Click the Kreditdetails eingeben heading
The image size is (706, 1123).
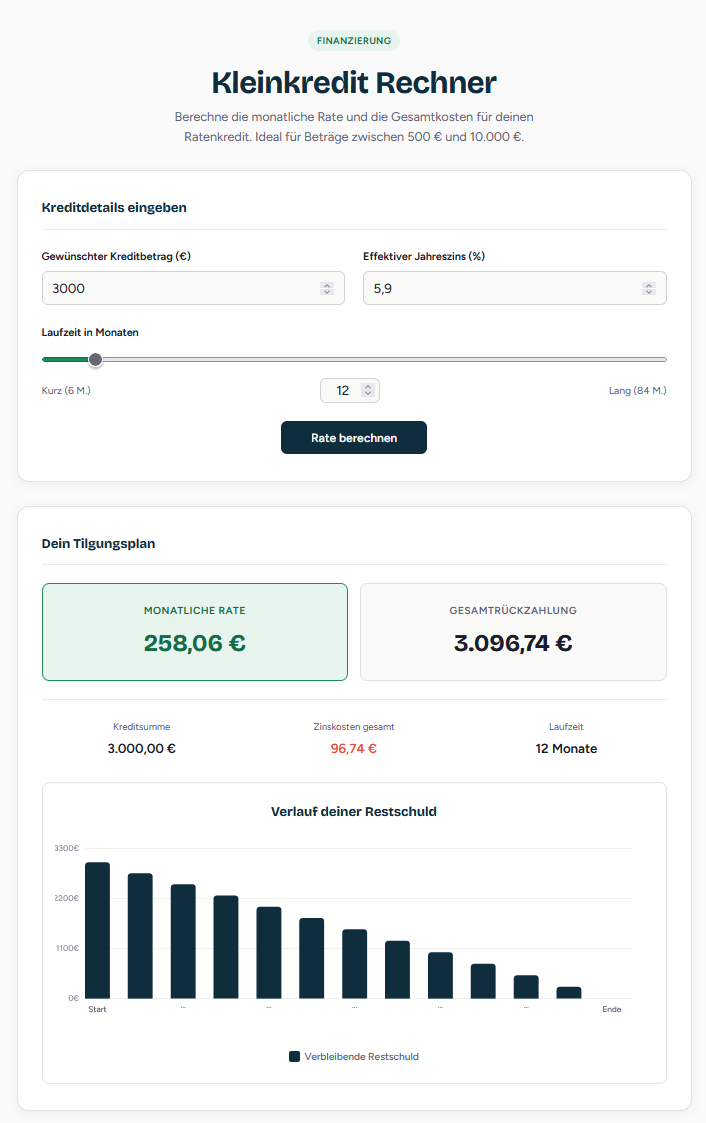[114, 208]
